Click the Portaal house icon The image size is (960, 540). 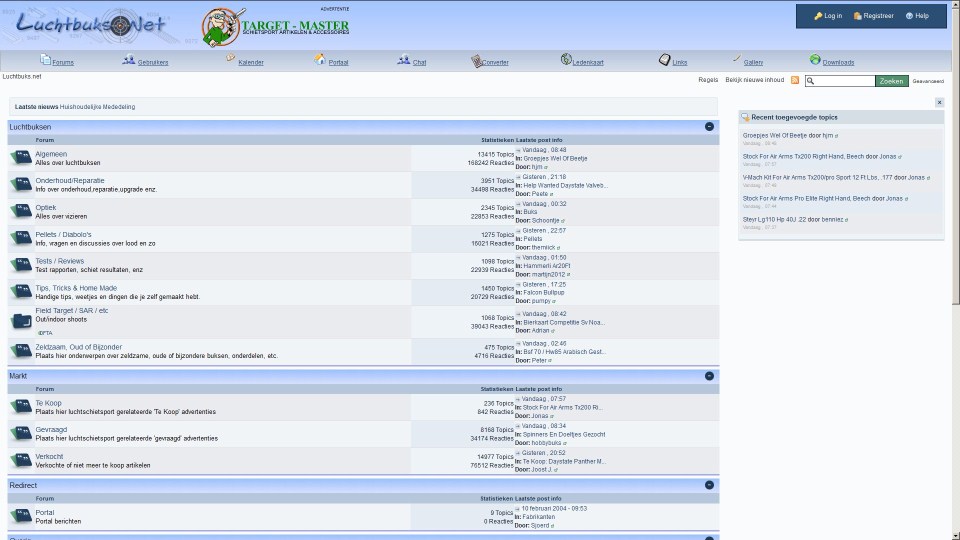(320, 60)
